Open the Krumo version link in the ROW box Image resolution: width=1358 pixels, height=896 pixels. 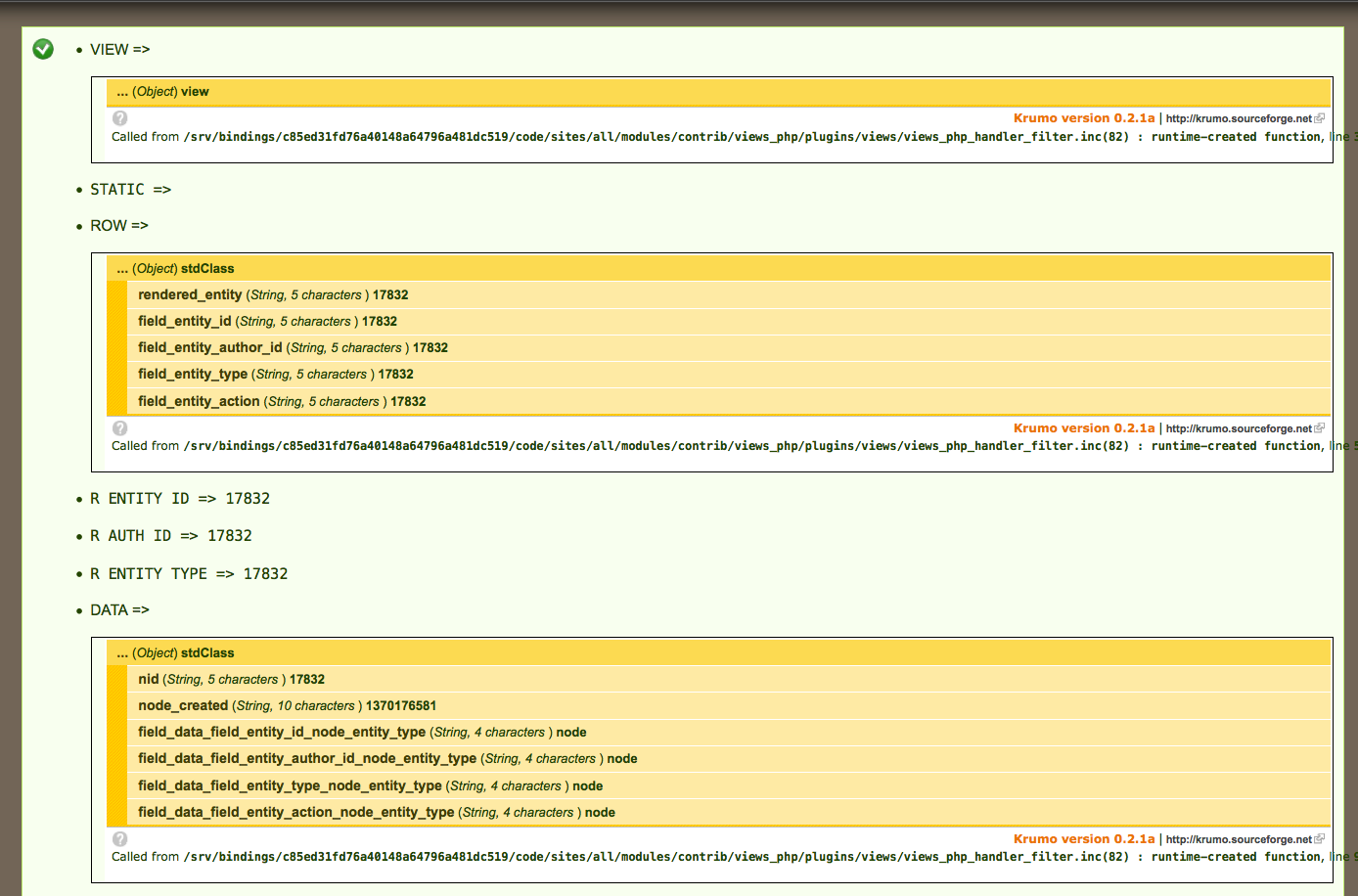tap(1083, 428)
